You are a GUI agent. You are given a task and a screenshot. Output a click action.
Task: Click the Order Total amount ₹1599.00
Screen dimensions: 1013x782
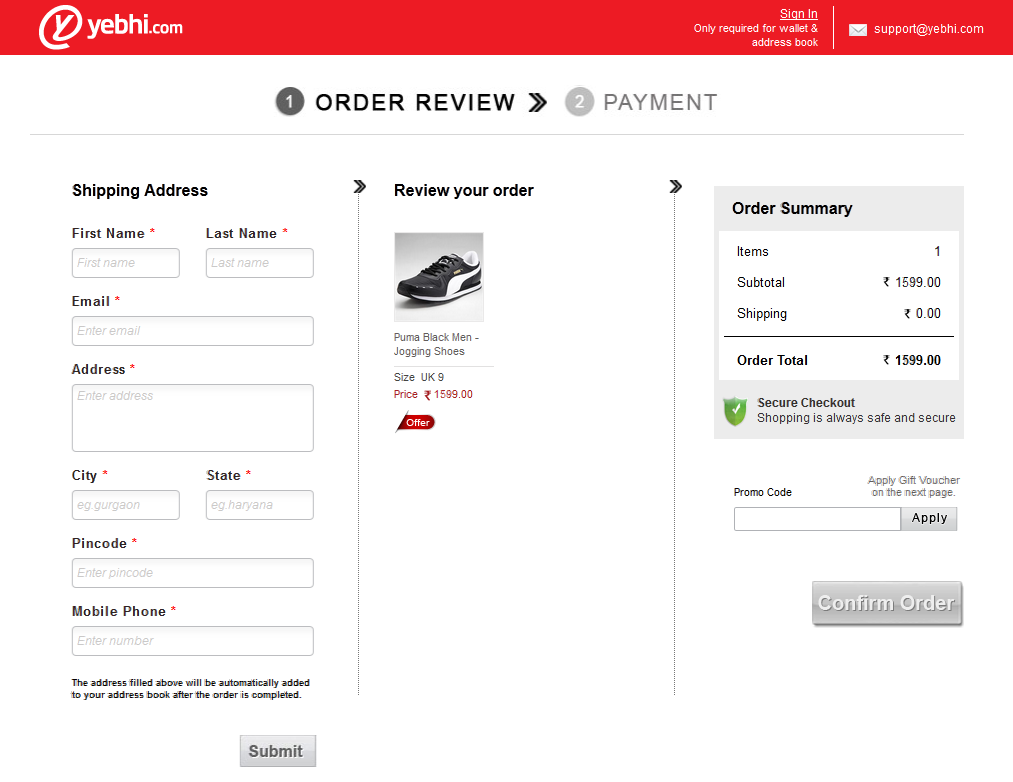pos(912,361)
